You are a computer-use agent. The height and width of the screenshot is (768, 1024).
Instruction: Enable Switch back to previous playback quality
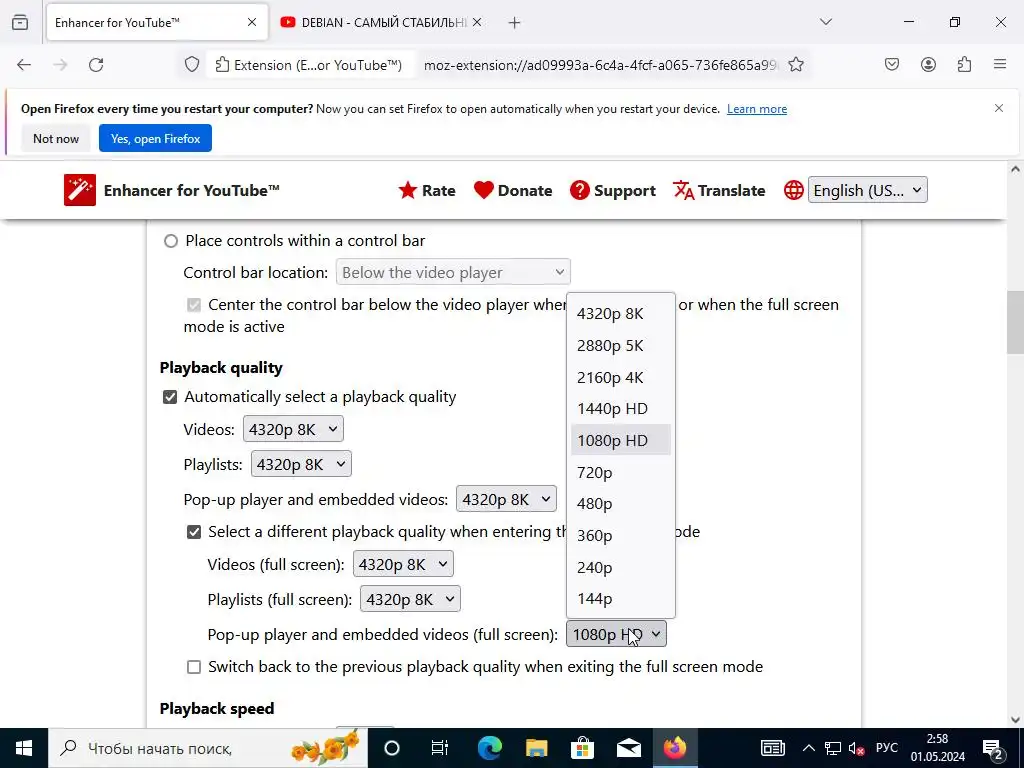(194, 667)
